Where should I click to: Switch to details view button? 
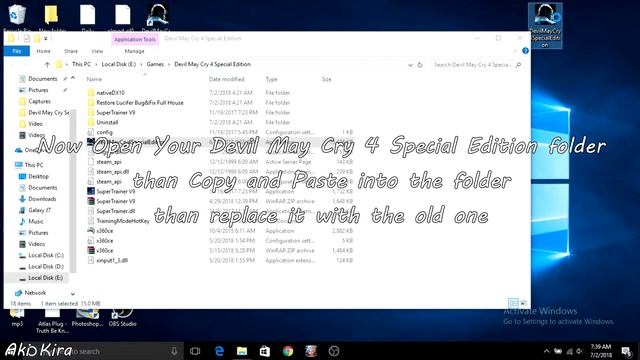513,303
